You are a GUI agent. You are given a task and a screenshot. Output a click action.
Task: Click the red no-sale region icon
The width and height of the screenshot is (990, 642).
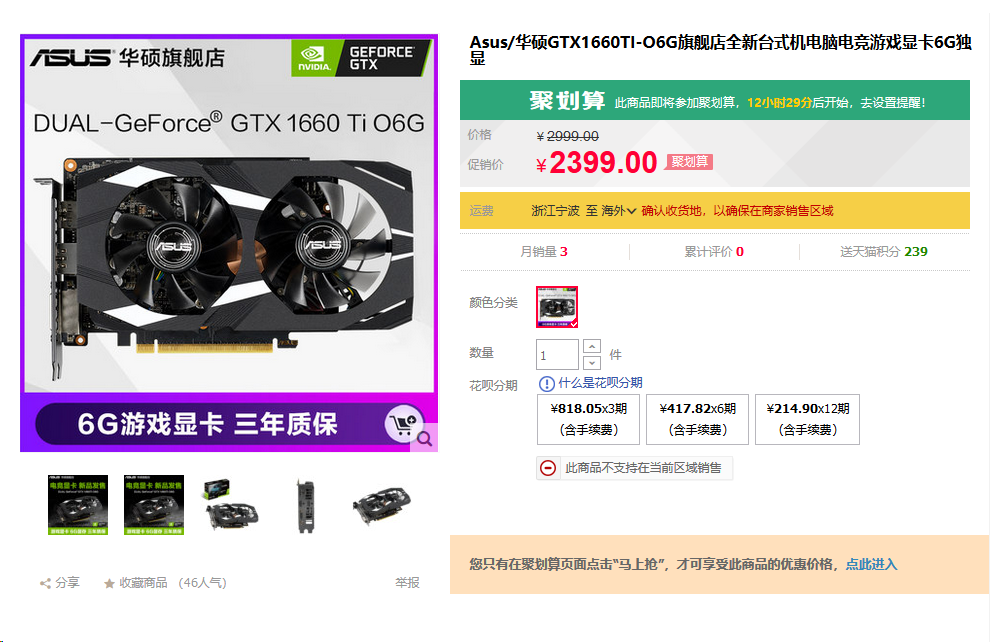tap(547, 468)
